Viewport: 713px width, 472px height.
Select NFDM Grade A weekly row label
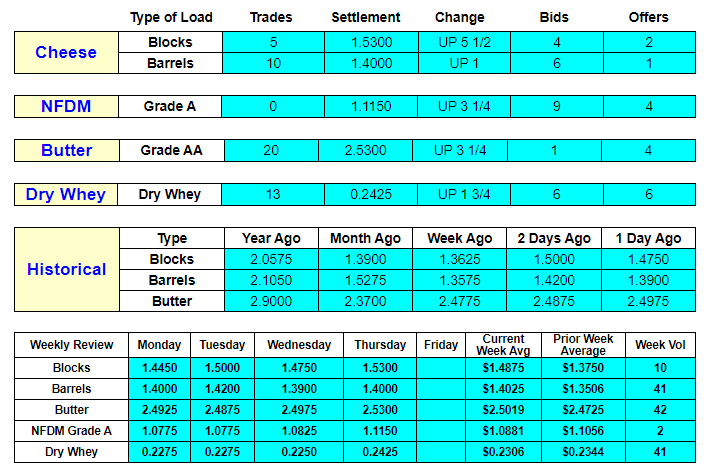(71, 431)
